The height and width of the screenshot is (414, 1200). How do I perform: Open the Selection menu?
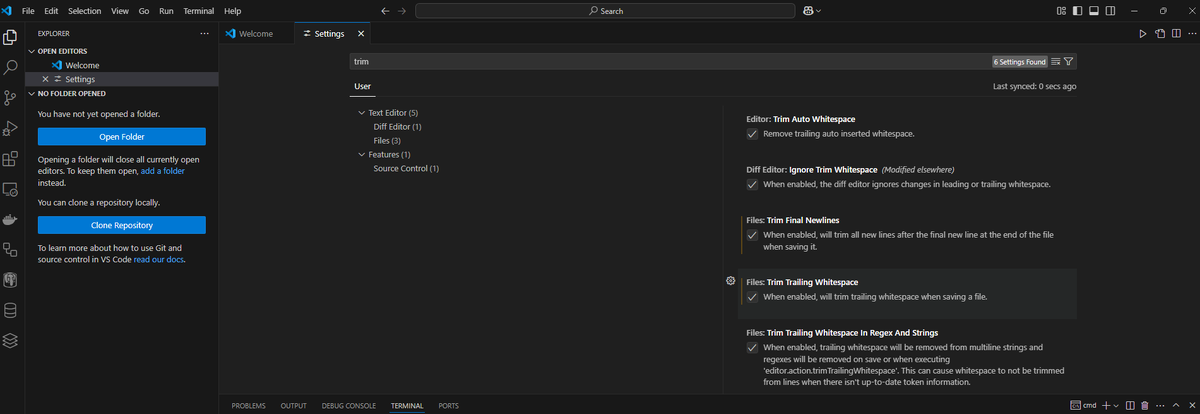pyautogui.click(x=84, y=10)
